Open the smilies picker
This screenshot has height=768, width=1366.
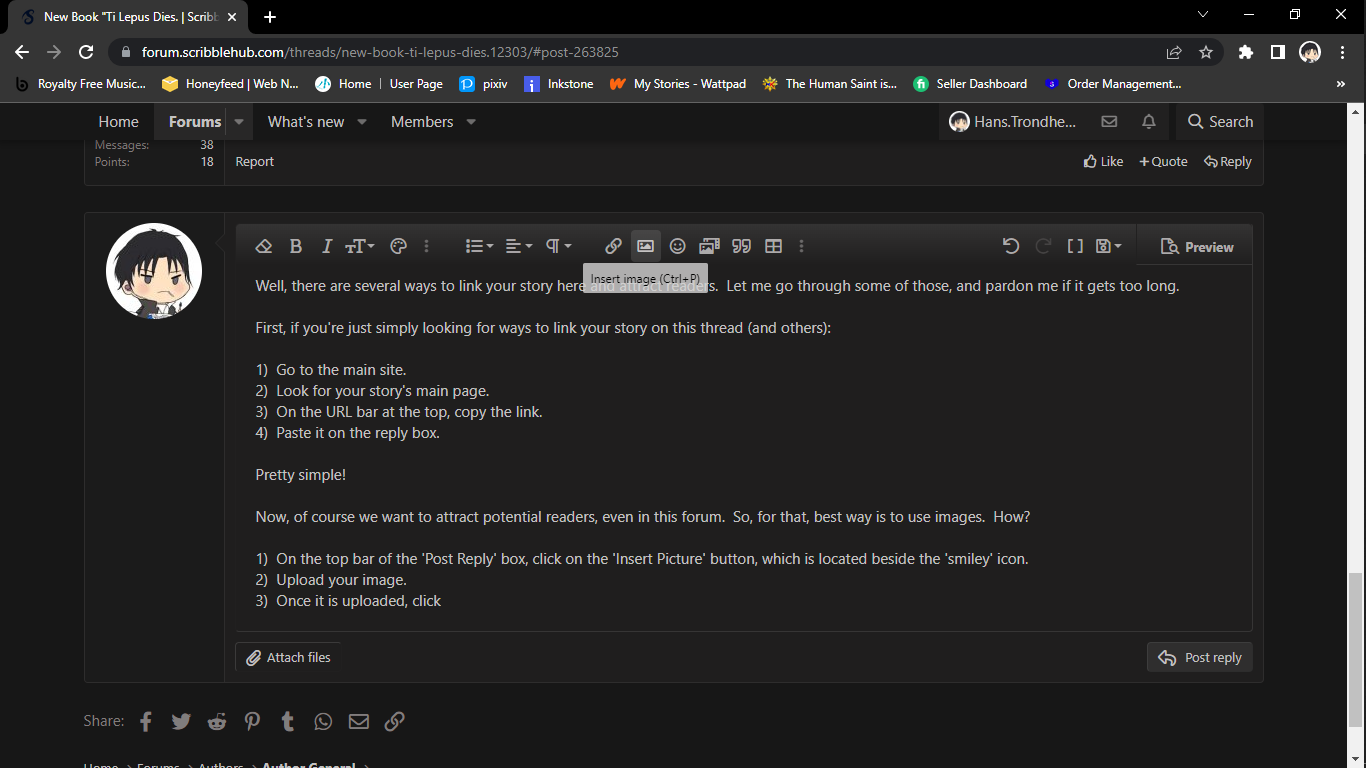tap(677, 246)
